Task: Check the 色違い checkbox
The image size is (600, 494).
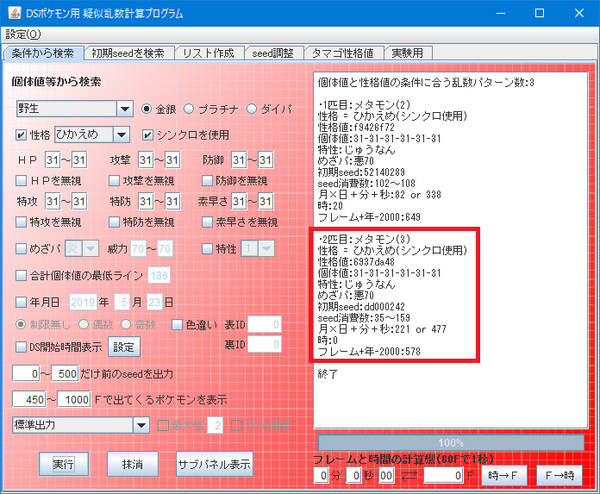Action: click(177, 325)
